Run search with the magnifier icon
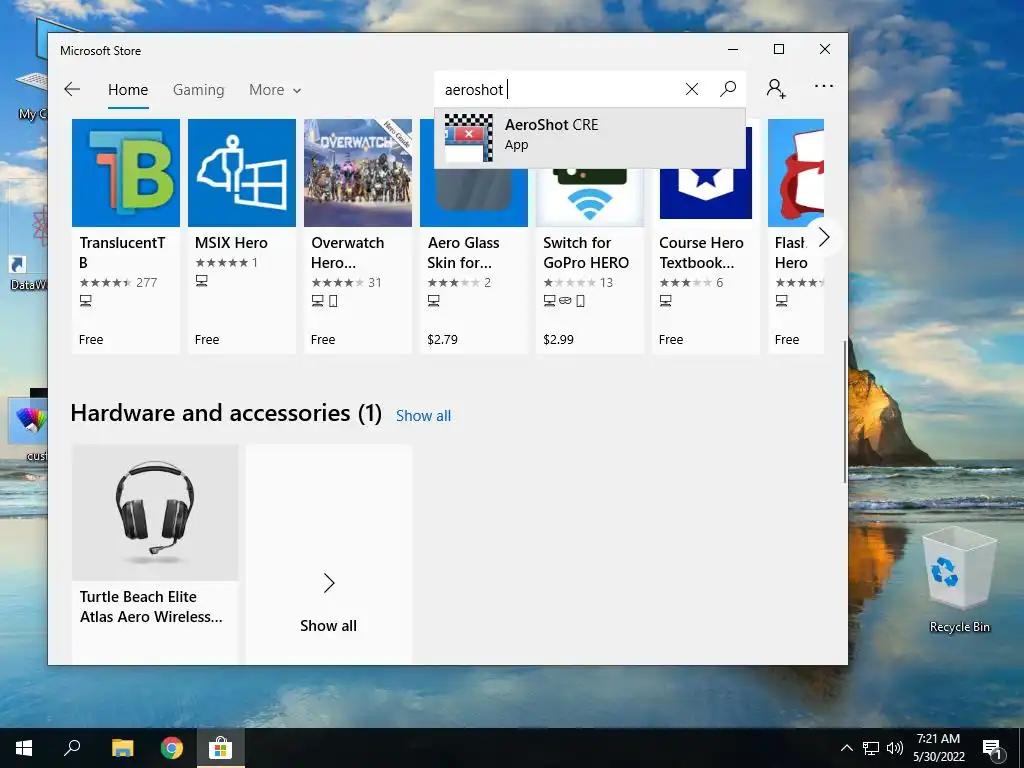Screen dimensions: 1024x768 (728, 89)
